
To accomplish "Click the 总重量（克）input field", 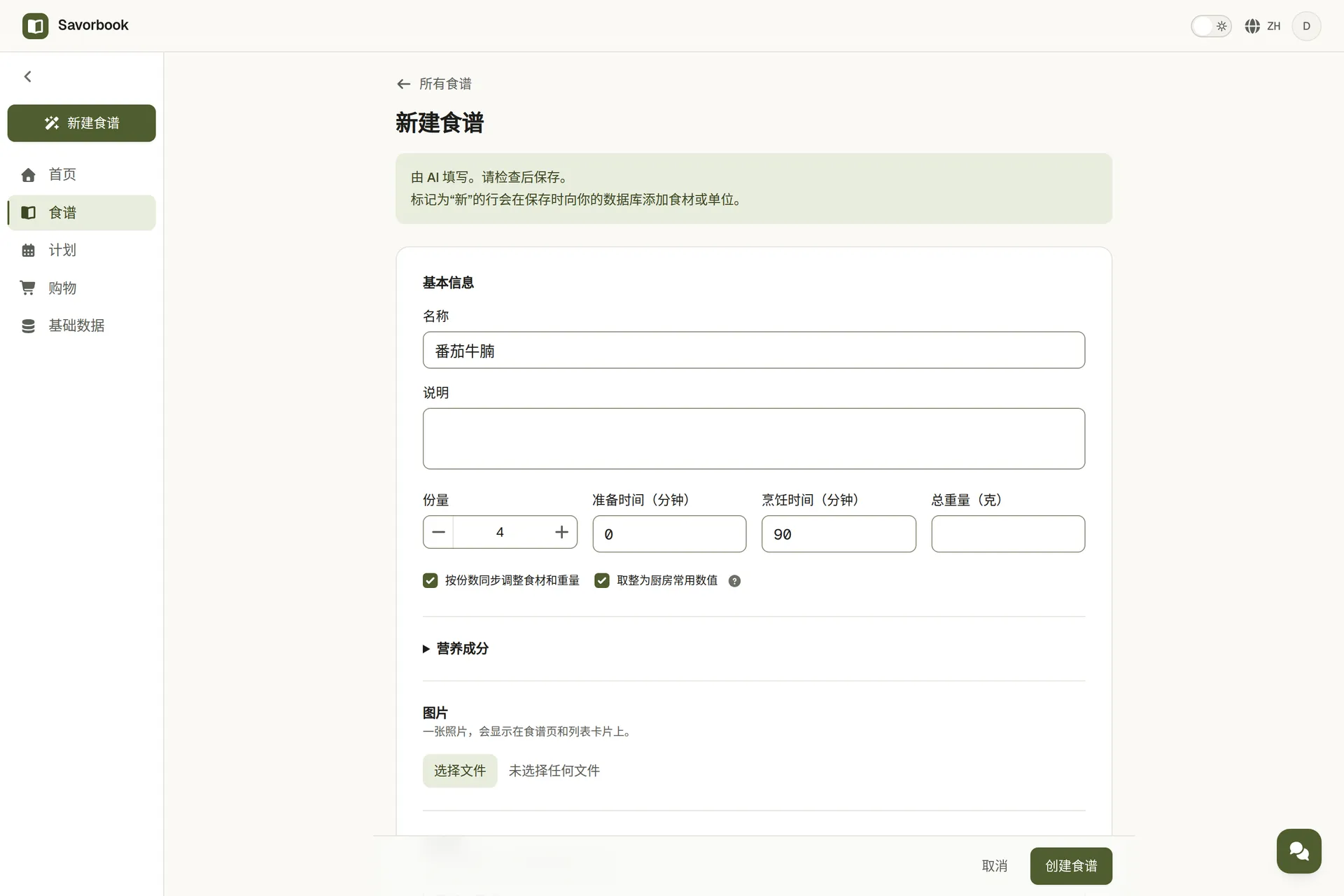I will pyautogui.click(x=1008, y=534).
